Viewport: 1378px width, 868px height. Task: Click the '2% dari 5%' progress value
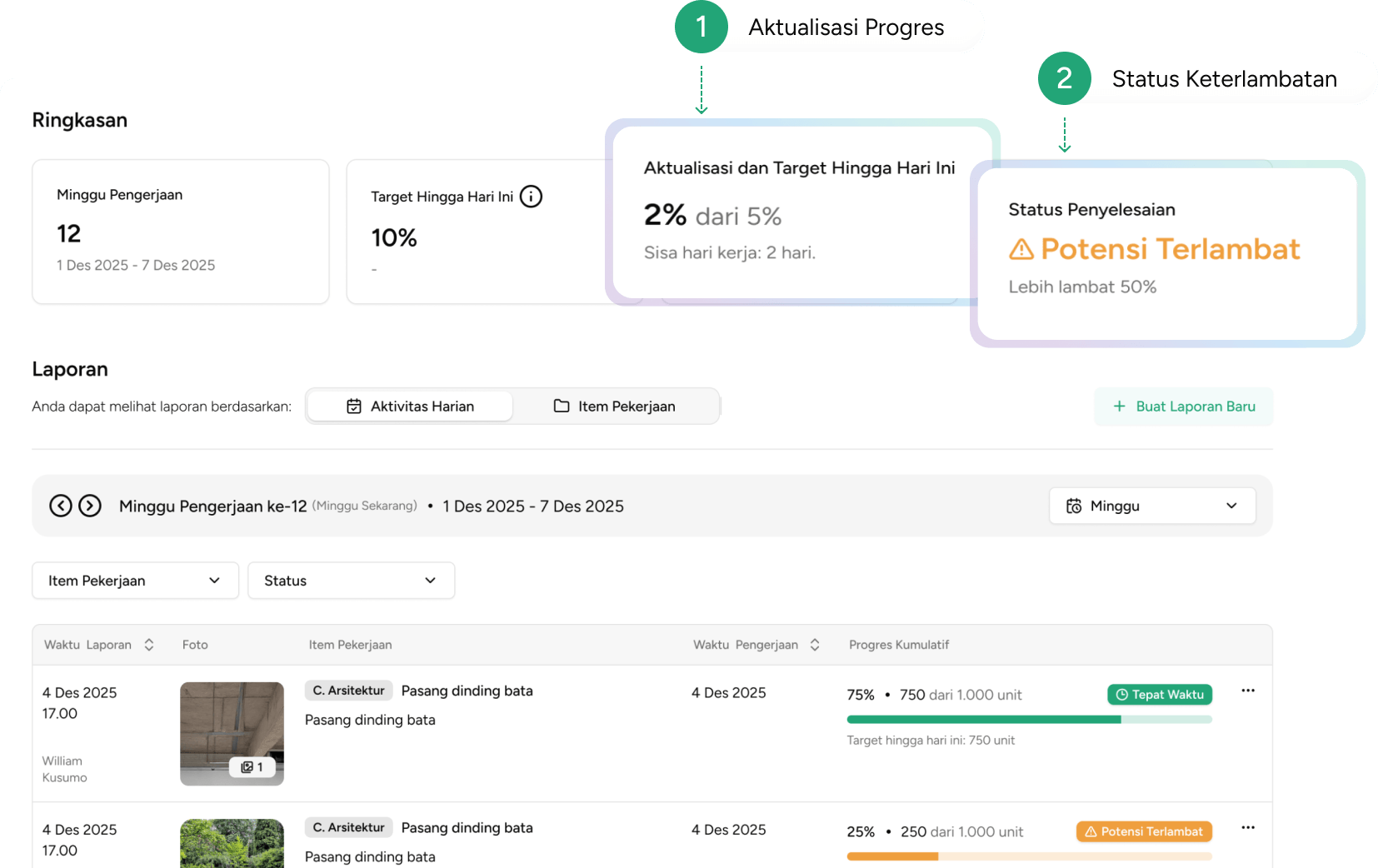pos(712,216)
